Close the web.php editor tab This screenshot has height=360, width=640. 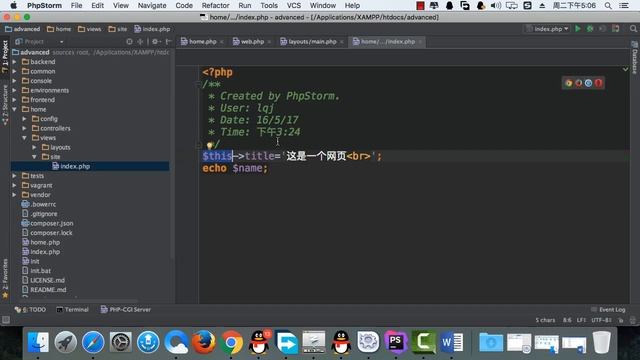tap(269, 42)
